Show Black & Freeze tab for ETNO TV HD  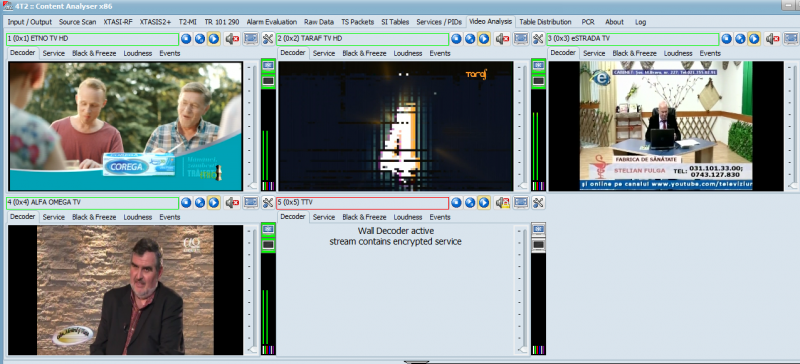click(94, 53)
